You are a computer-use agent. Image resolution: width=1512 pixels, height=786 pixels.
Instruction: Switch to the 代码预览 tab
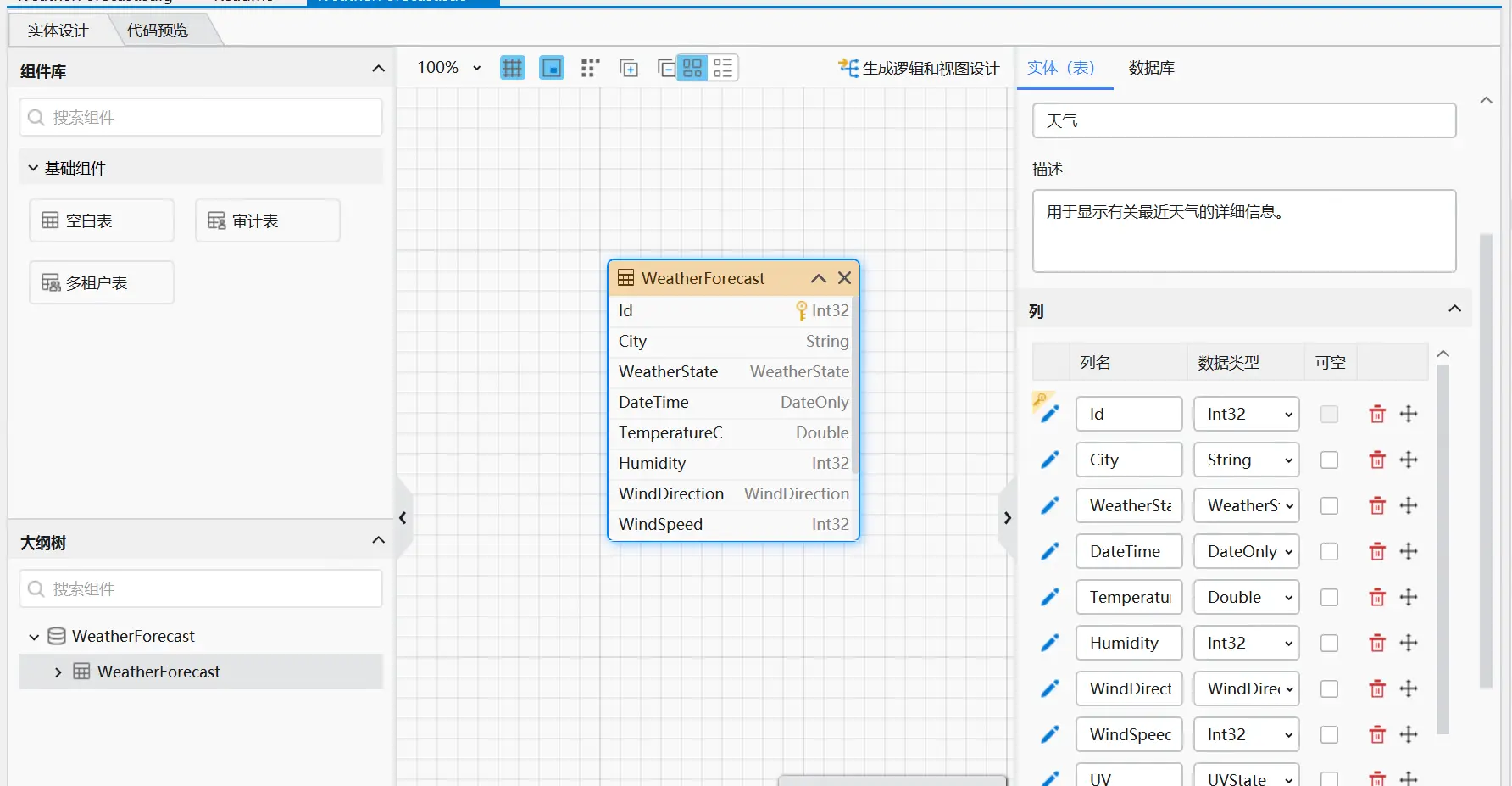click(x=158, y=31)
